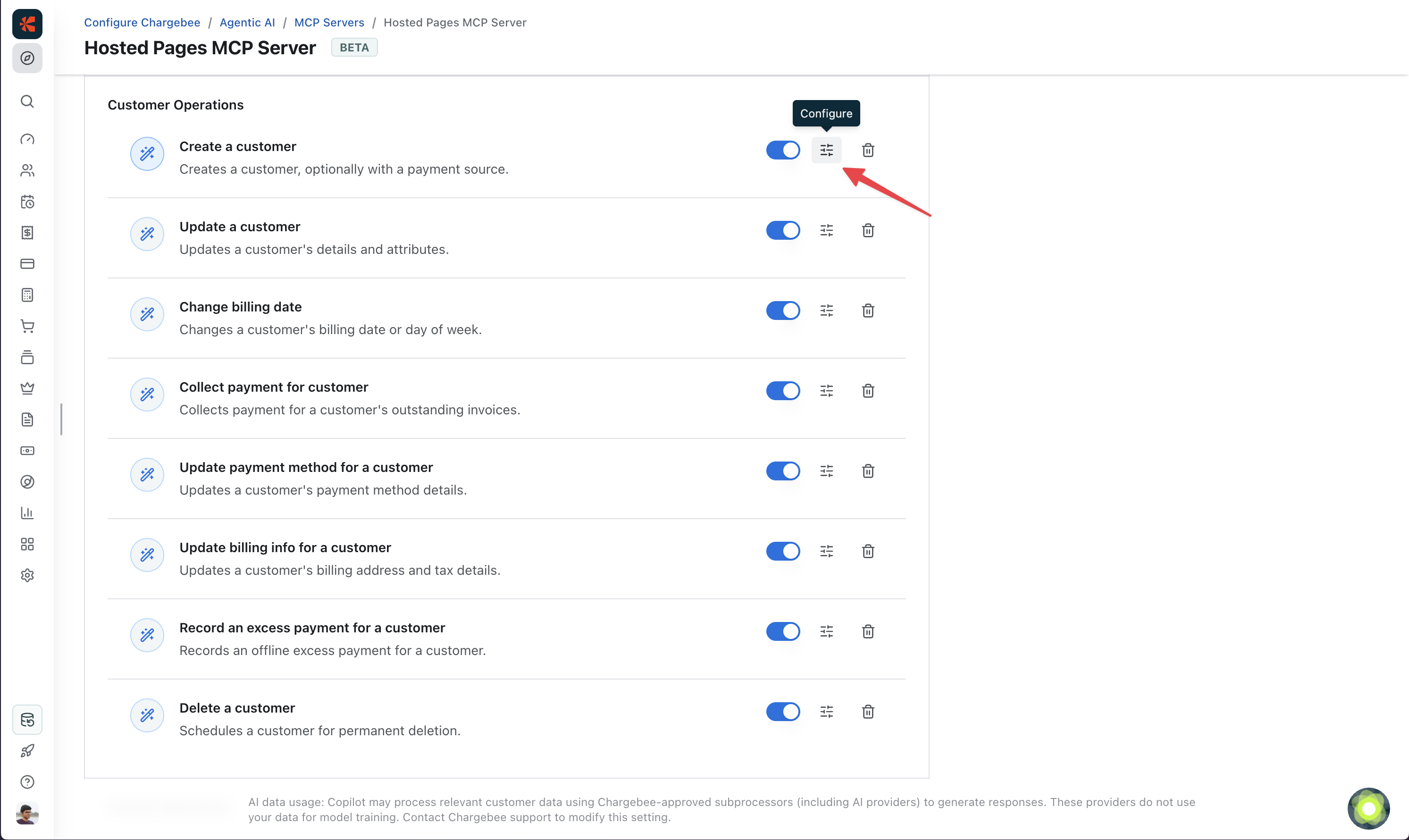Image resolution: width=1409 pixels, height=840 pixels.
Task: Go to Configure Chargebee breadcrumb
Action: (x=142, y=23)
